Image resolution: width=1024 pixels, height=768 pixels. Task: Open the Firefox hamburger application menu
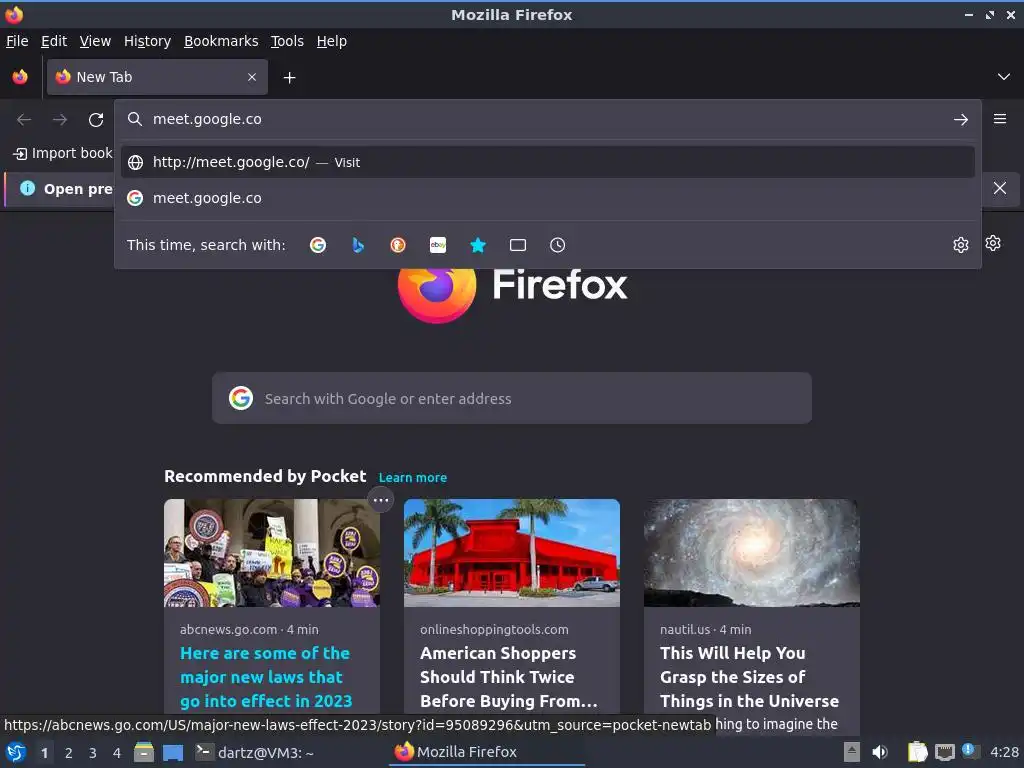point(1000,119)
